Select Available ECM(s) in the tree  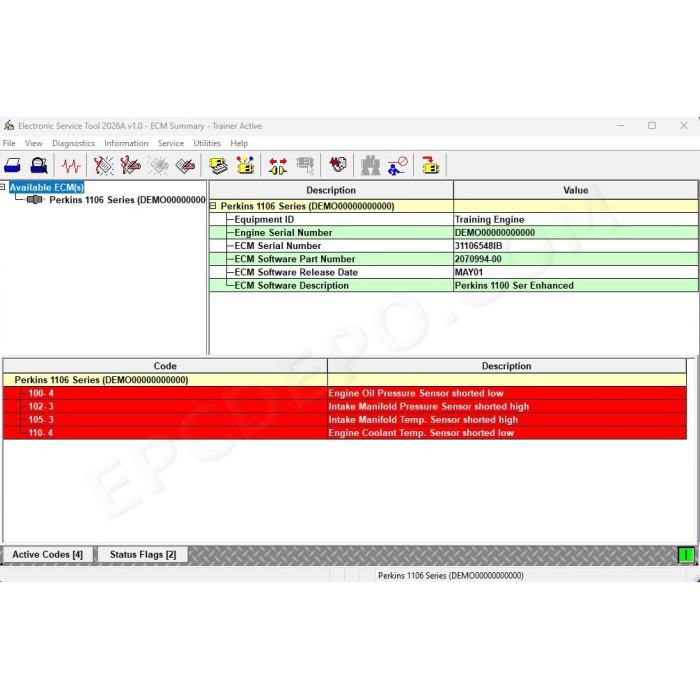(46, 187)
